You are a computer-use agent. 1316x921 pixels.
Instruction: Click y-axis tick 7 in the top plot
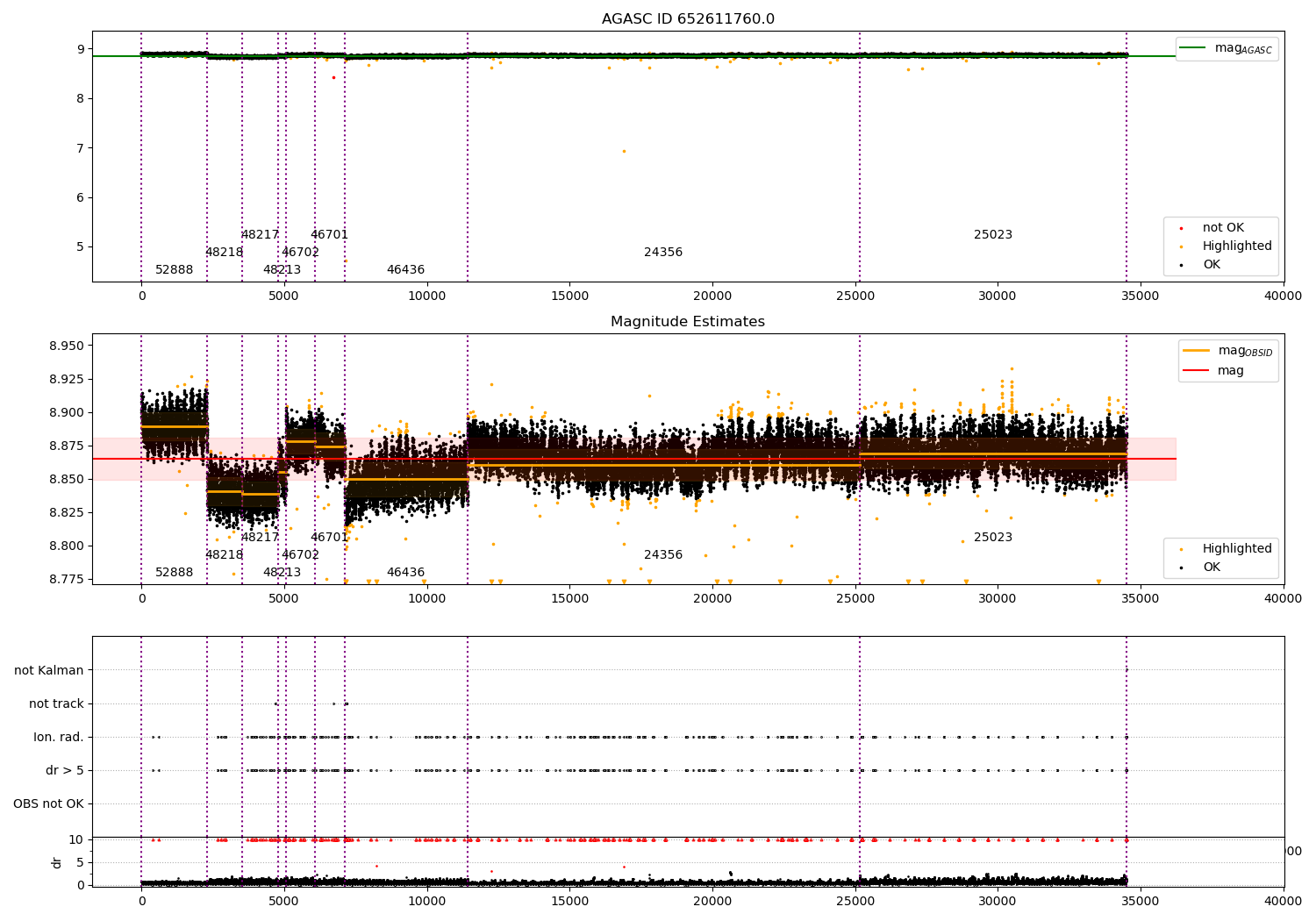coord(80,148)
